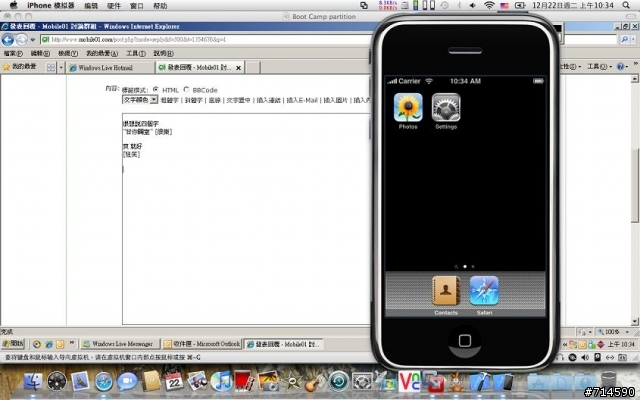Click the Windows 開始 Start button

pos(13,344)
